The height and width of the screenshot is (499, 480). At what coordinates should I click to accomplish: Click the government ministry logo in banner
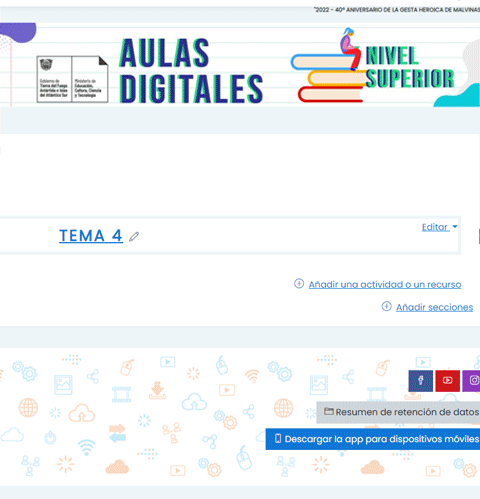72,79
